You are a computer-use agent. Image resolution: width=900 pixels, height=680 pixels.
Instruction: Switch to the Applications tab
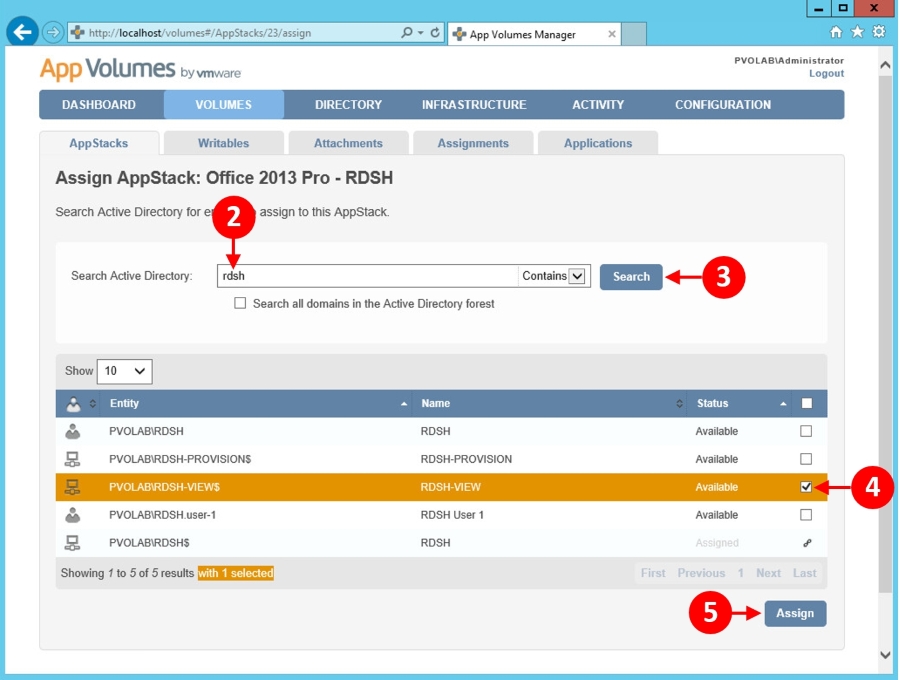coord(598,143)
